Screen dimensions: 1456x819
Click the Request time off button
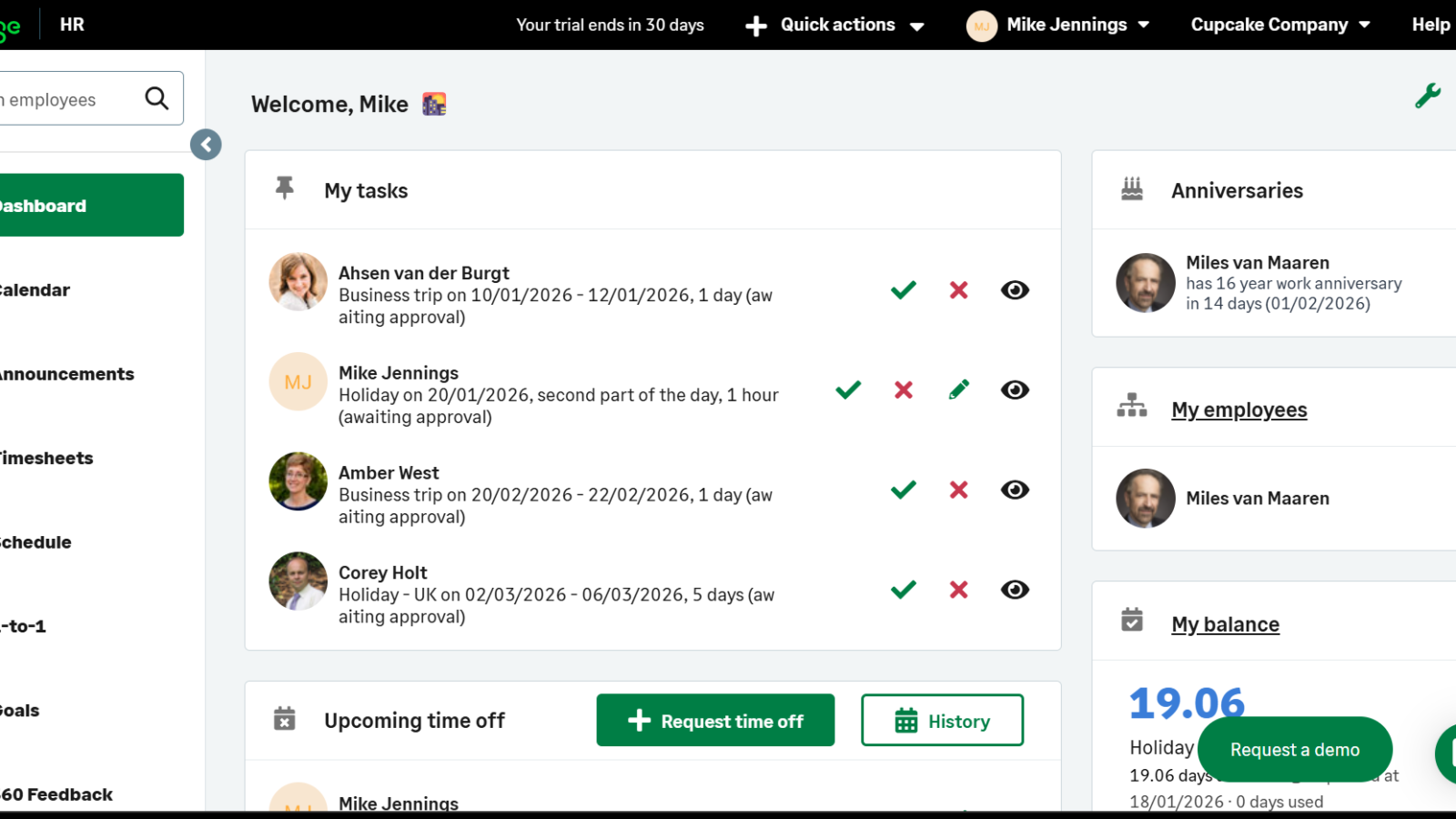point(715,721)
